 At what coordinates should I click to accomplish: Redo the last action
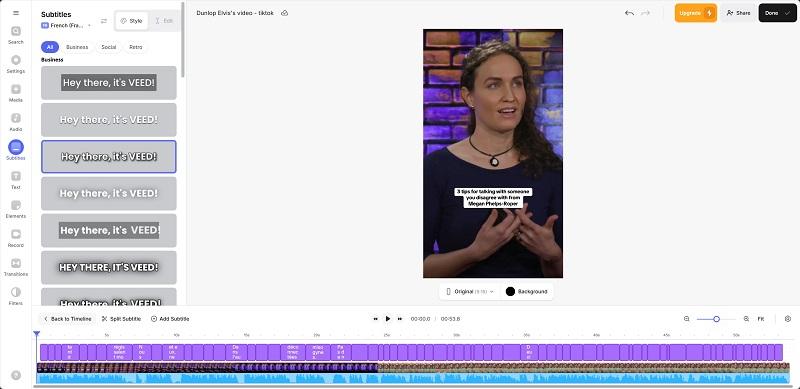(x=645, y=13)
